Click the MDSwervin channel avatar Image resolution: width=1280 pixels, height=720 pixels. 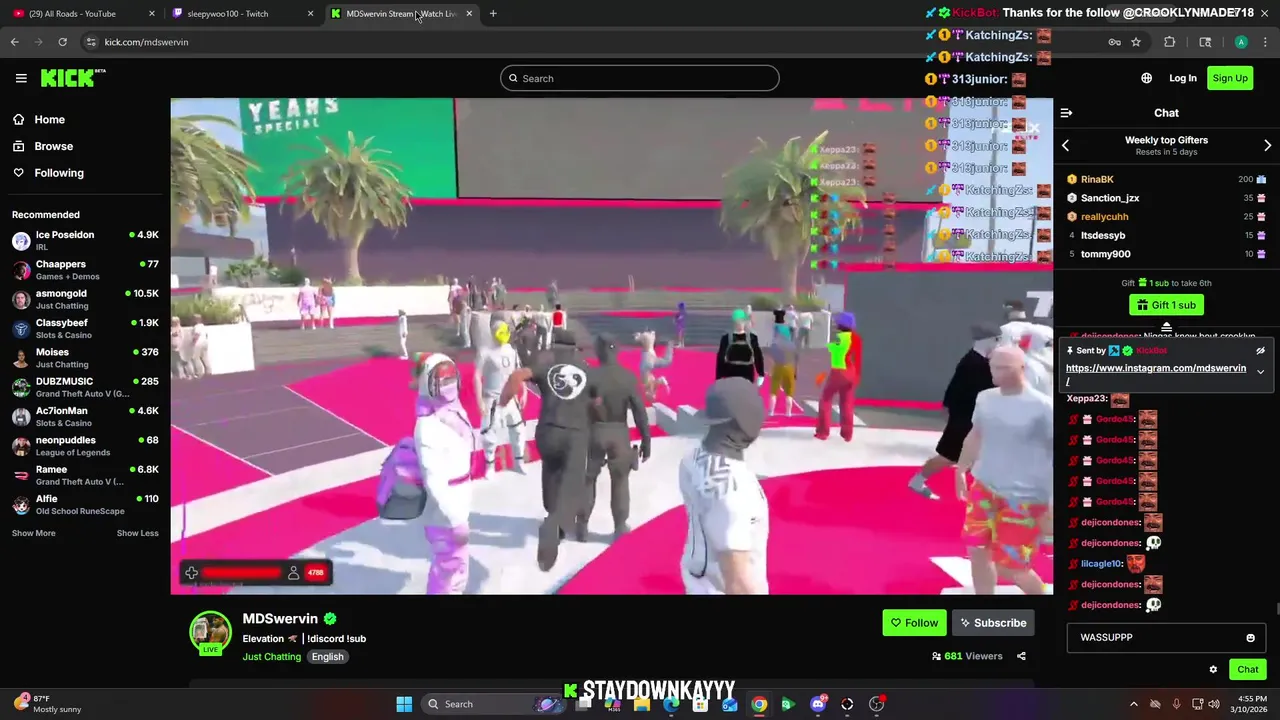211,631
